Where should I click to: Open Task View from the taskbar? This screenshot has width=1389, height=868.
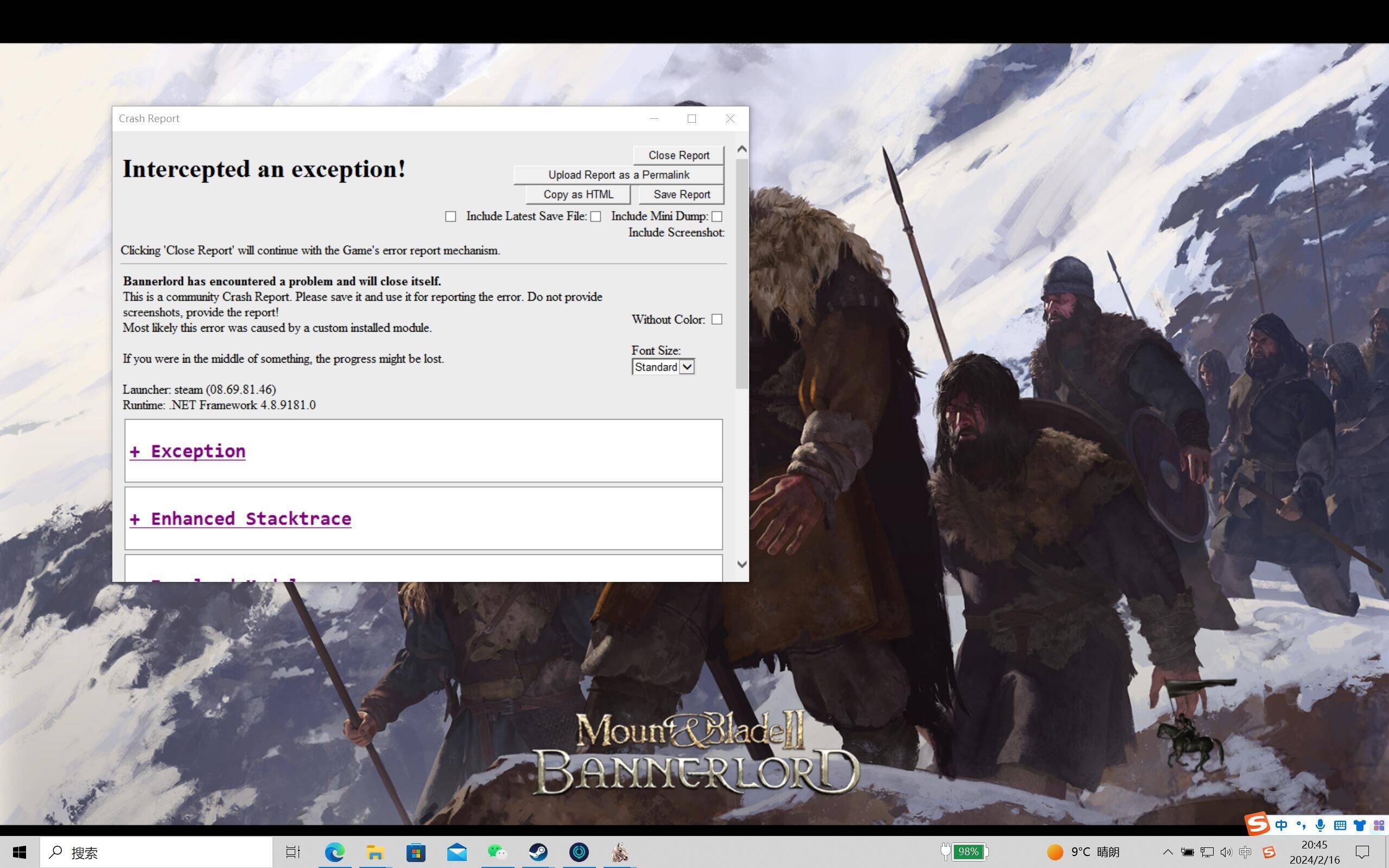293,852
